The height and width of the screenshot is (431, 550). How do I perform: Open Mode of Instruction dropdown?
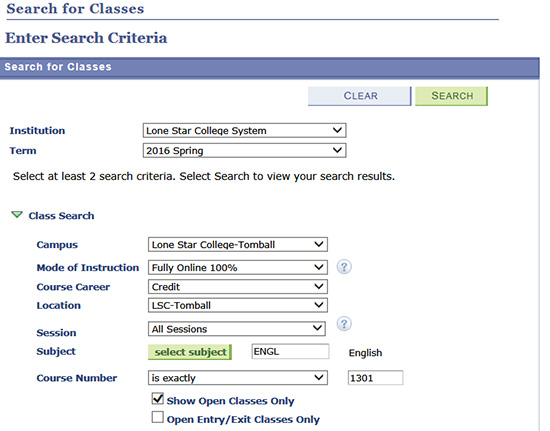pos(238,268)
